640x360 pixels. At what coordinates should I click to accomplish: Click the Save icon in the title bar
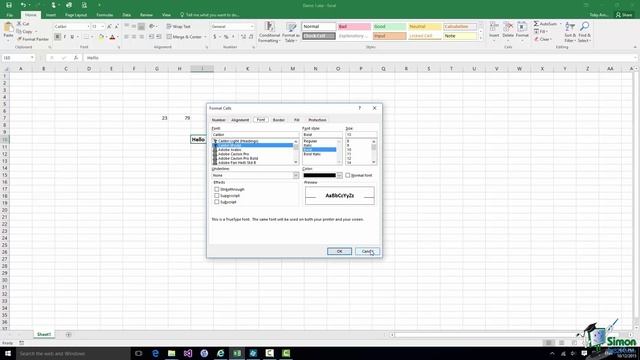click(9, 5)
